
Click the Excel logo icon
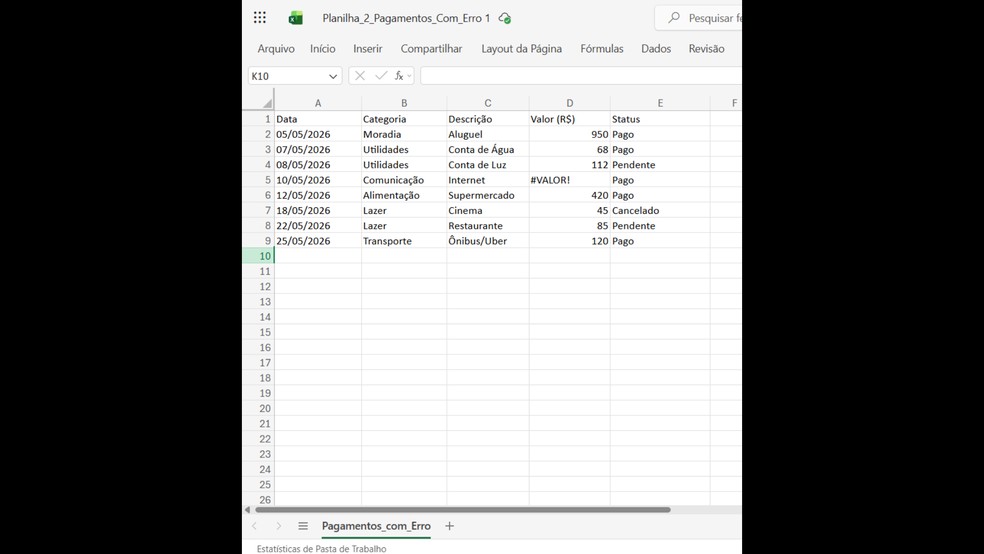click(x=296, y=18)
